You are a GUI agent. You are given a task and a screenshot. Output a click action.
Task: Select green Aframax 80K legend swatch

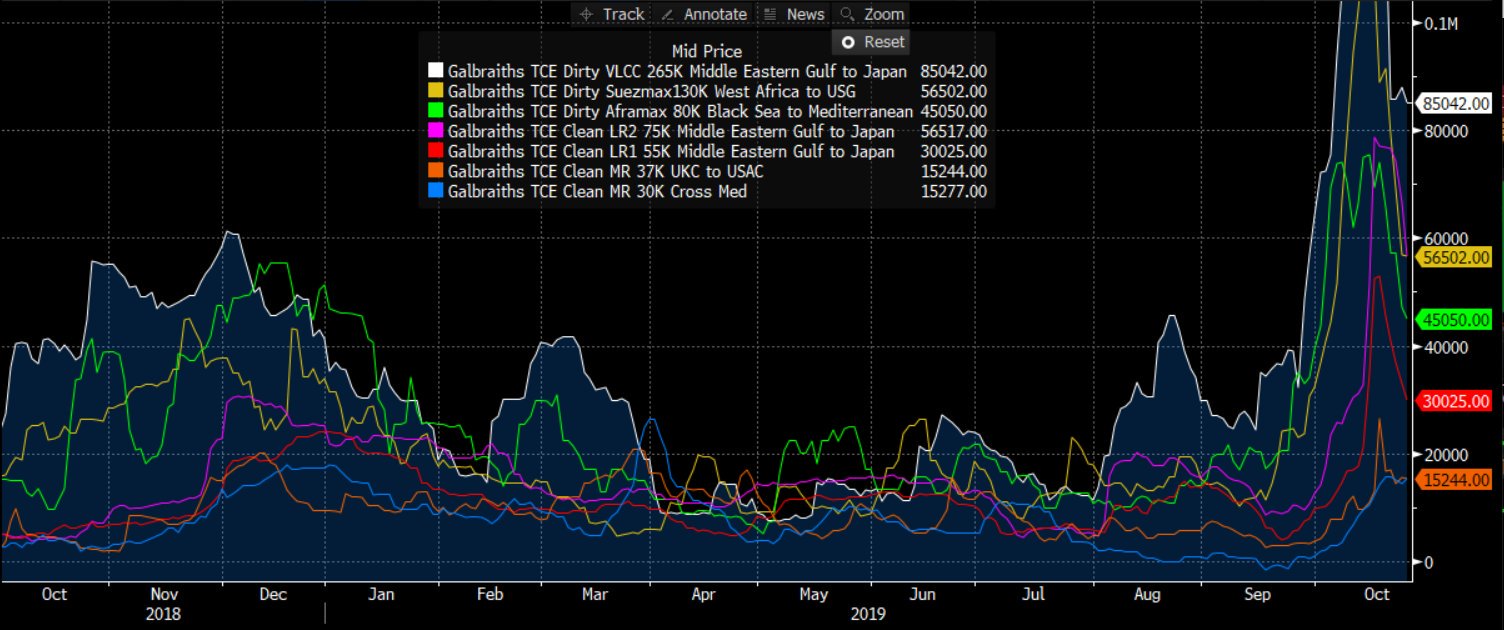point(435,111)
